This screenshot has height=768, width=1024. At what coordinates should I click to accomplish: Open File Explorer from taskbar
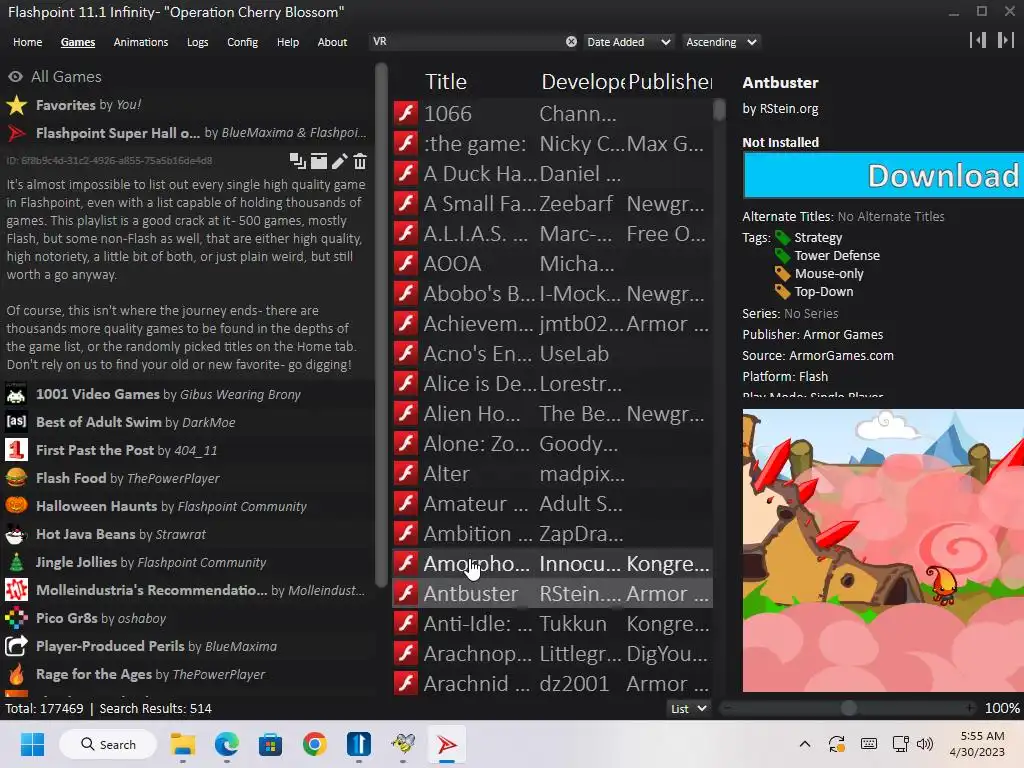tap(183, 744)
